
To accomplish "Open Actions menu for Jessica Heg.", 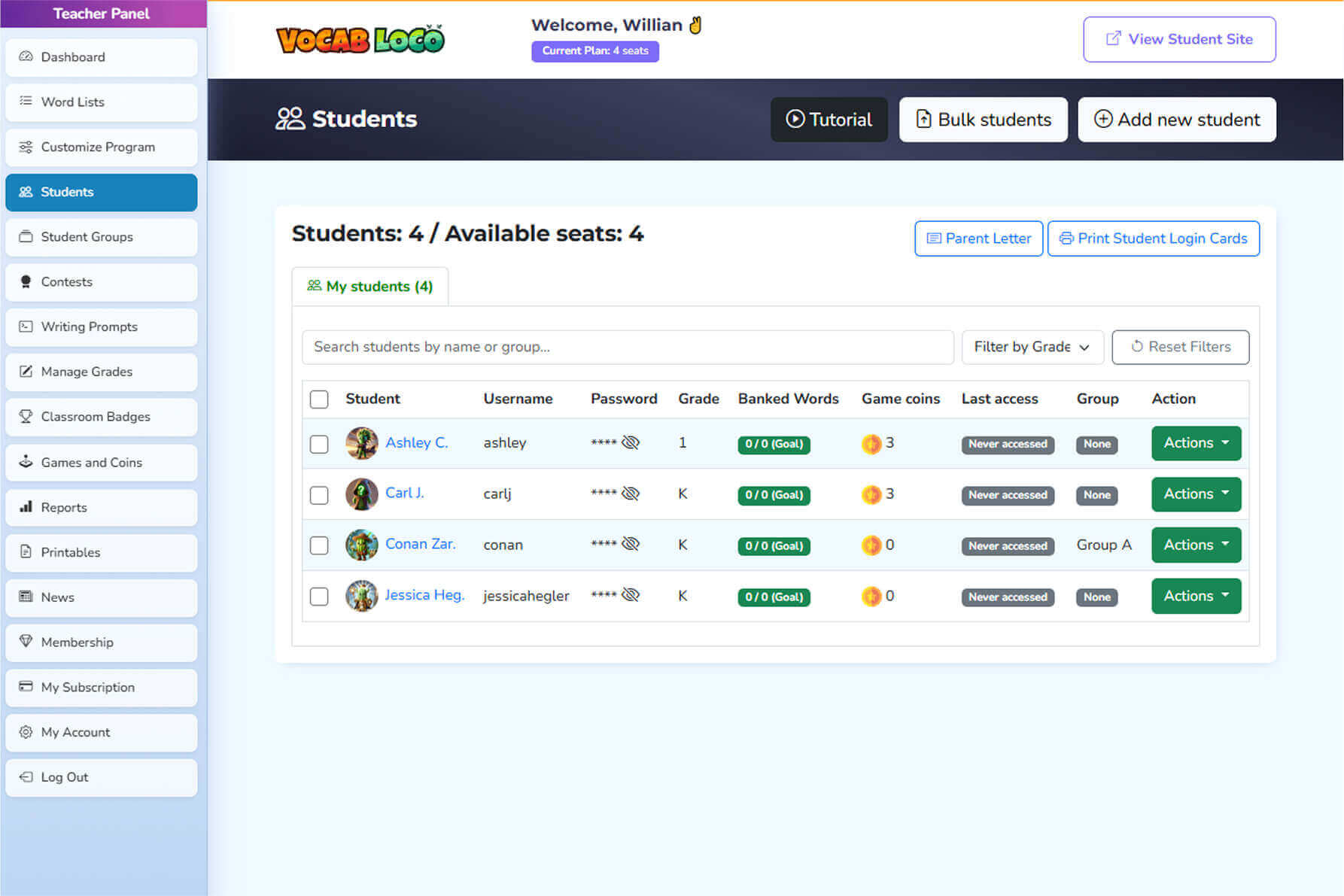I will click(1195, 596).
